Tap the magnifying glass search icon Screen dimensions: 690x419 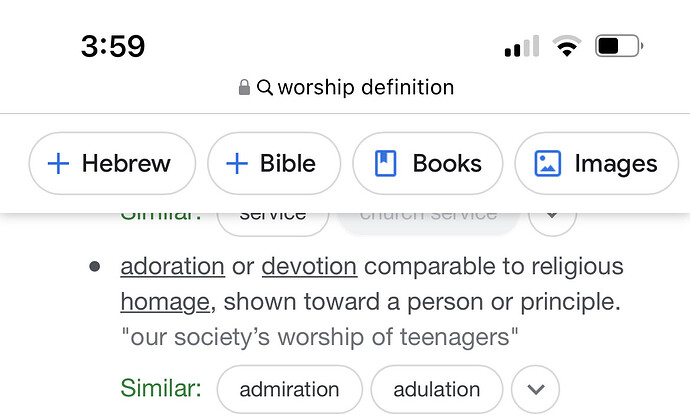[x=265, y=87]
